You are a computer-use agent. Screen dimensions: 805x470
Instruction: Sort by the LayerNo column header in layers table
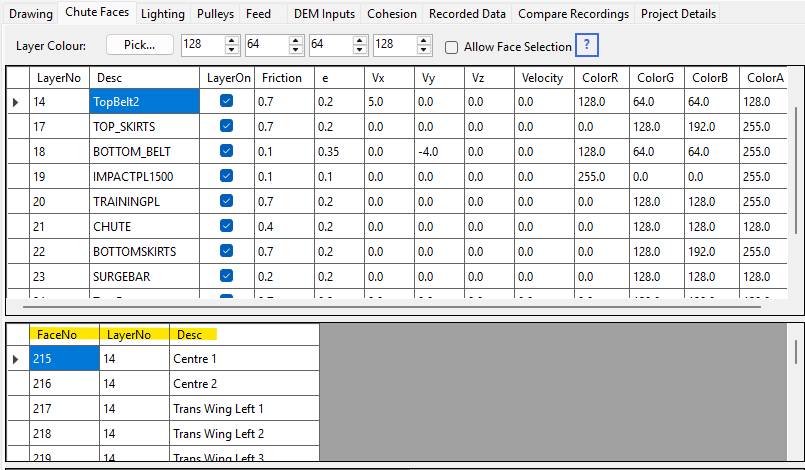59,78
